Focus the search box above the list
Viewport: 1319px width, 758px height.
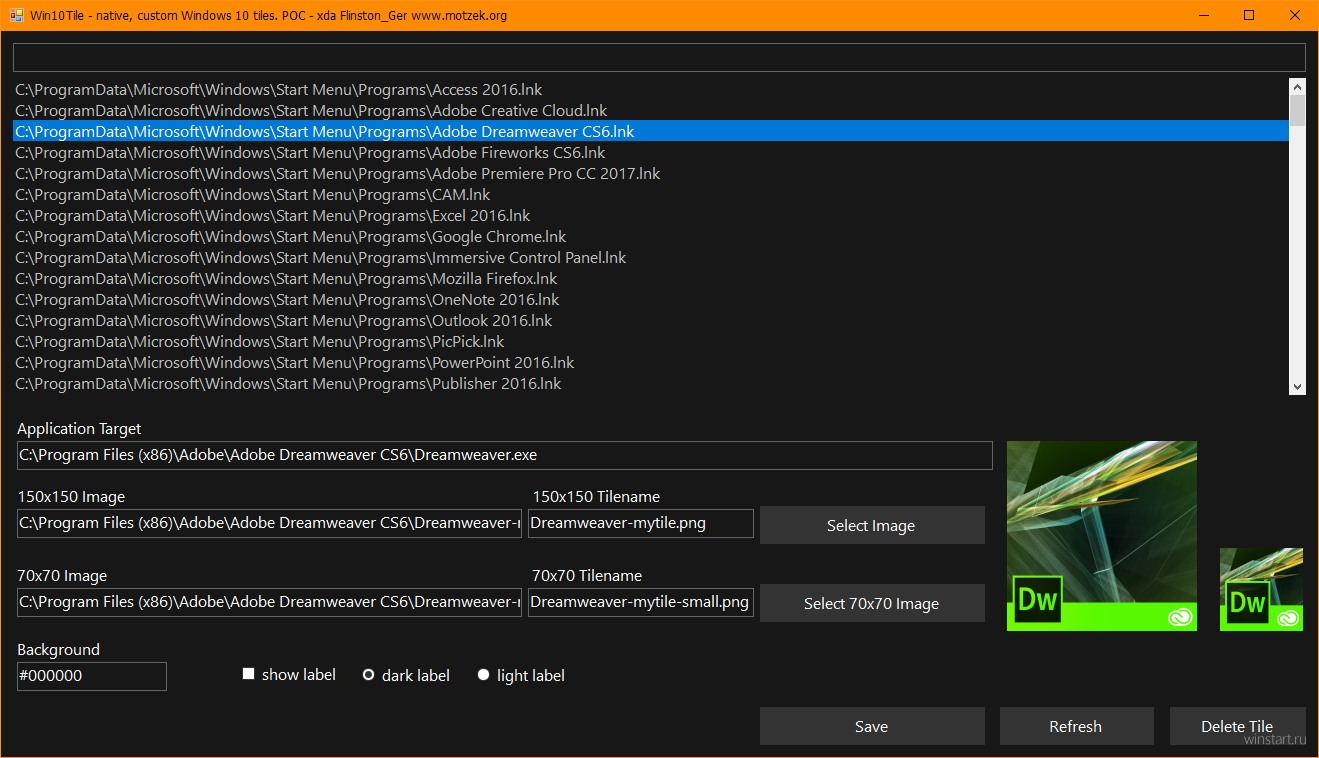[658, 57]
